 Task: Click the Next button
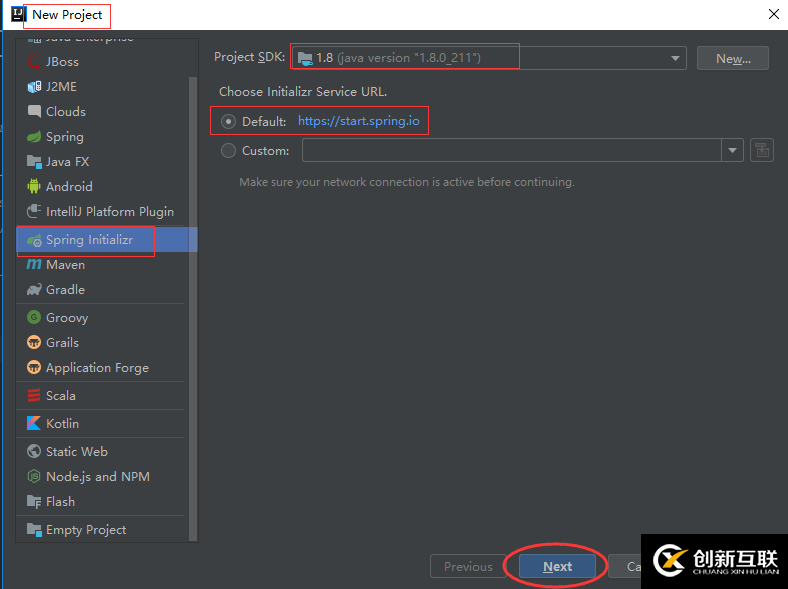pyautogui.click(x=557, y=566)
